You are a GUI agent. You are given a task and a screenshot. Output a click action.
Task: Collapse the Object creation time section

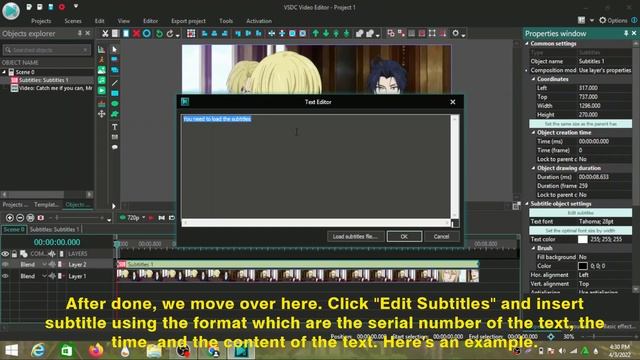pos(533,132)
